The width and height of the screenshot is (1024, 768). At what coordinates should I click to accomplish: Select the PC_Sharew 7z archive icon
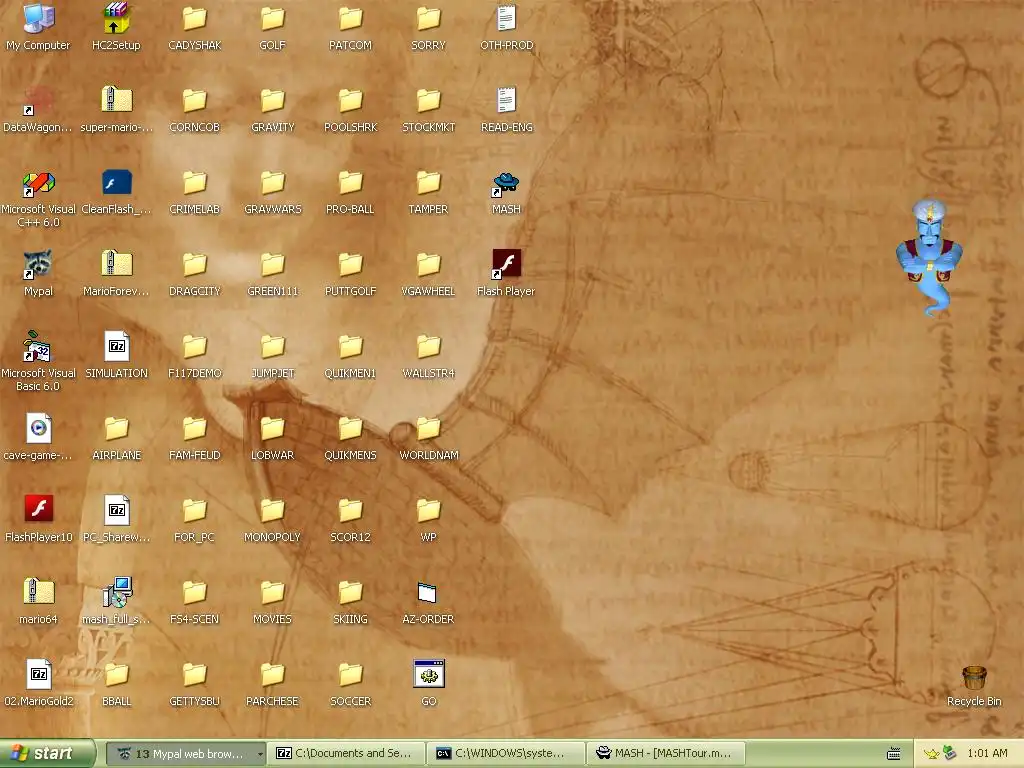pos(116,510)
